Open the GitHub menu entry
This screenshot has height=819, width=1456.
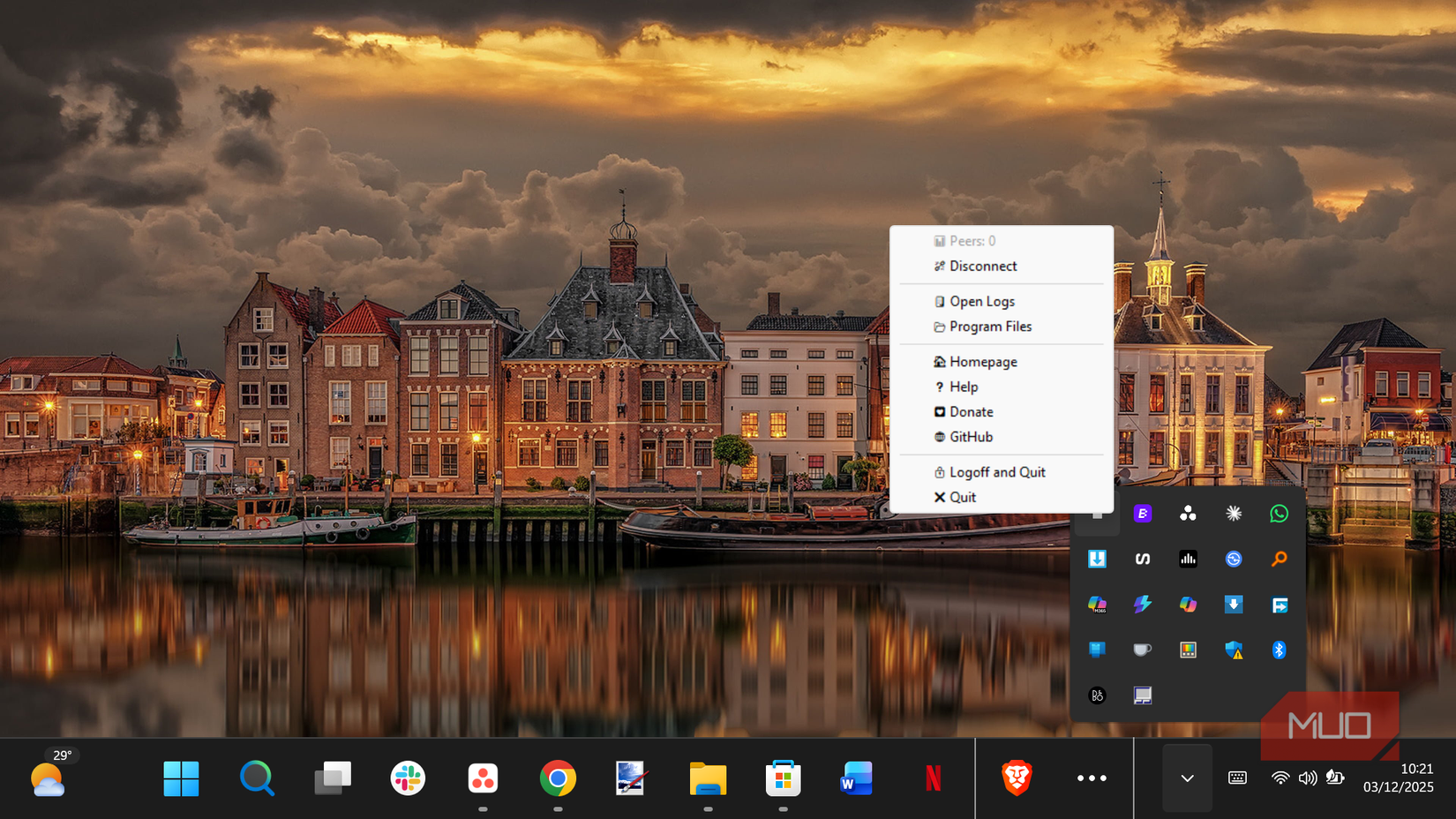pos(971,437)
